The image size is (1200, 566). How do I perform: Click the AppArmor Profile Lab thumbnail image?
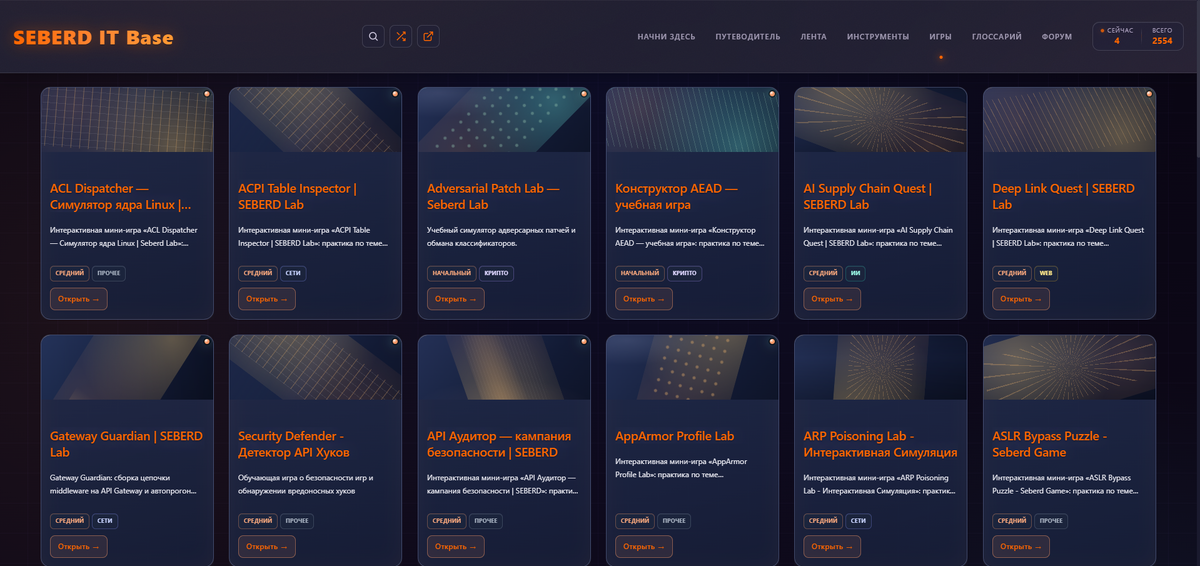tap(692, 367)
